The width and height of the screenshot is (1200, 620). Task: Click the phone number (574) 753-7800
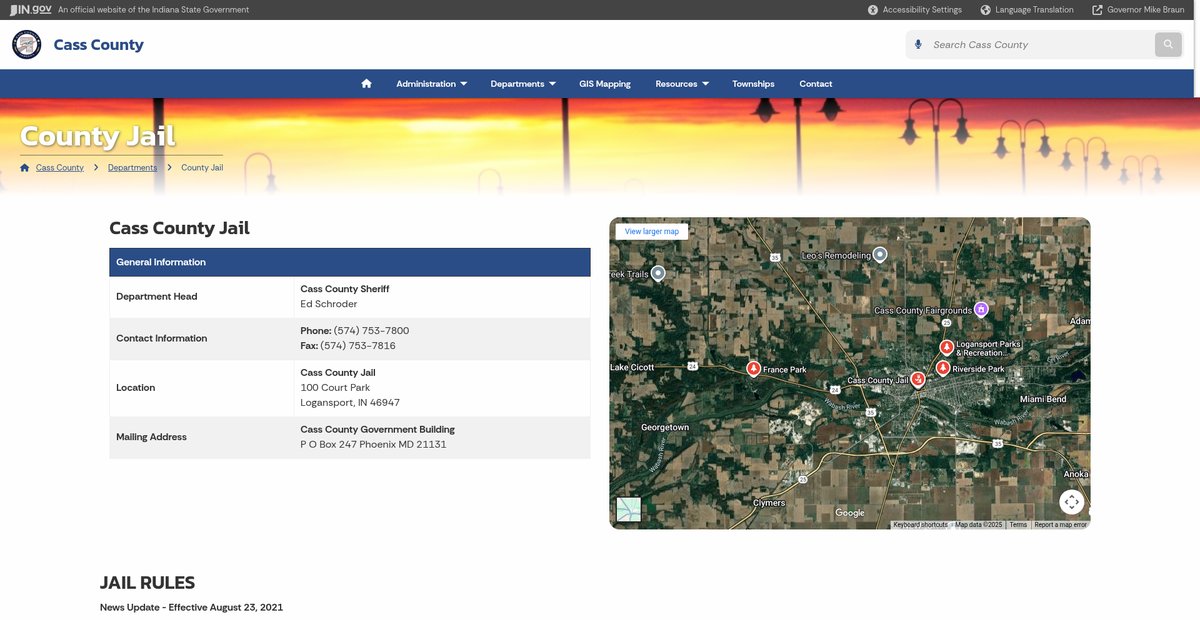[371, 331]
